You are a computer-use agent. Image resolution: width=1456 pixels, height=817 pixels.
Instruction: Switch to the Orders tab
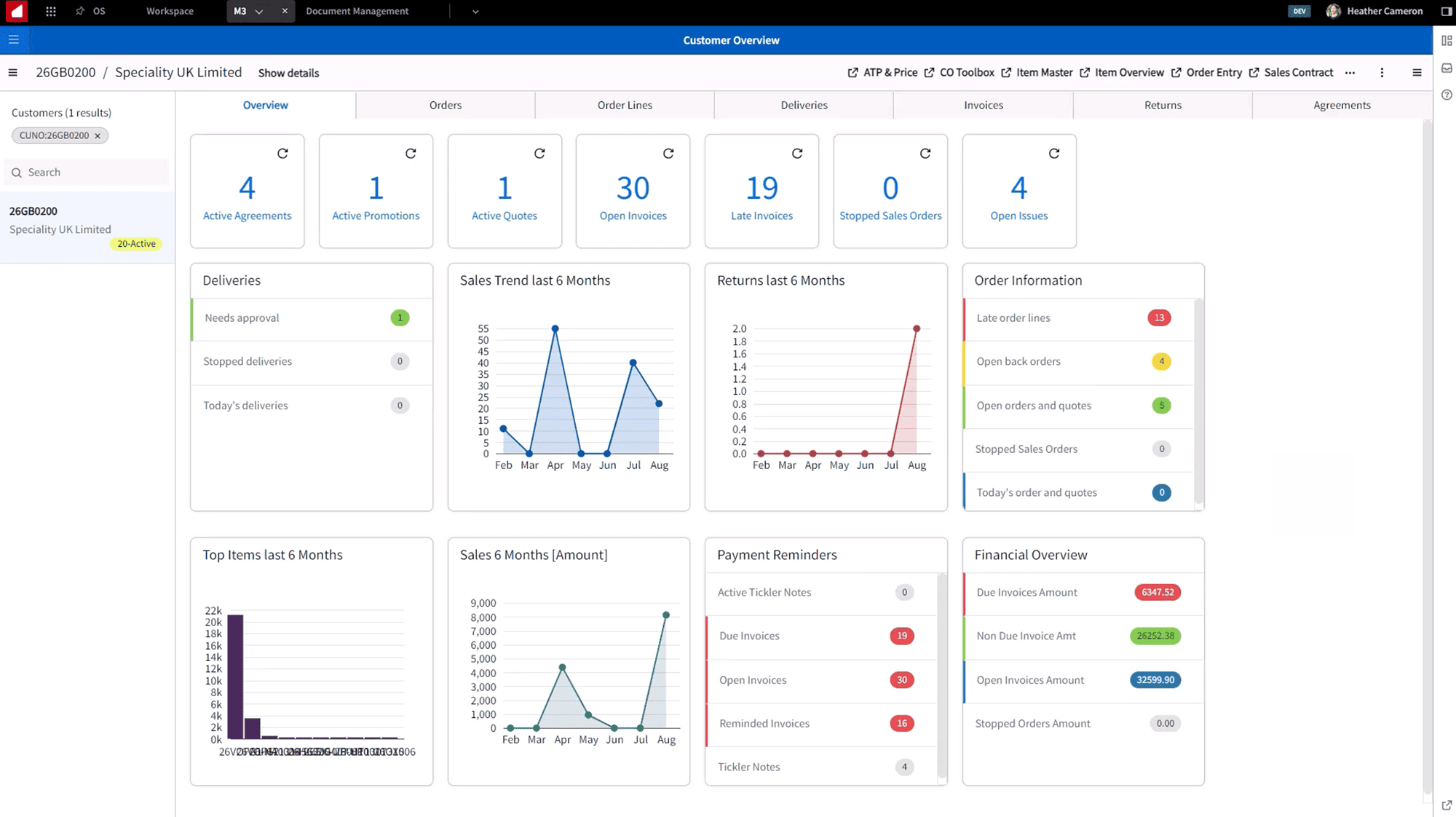click(x=446, y=105)
